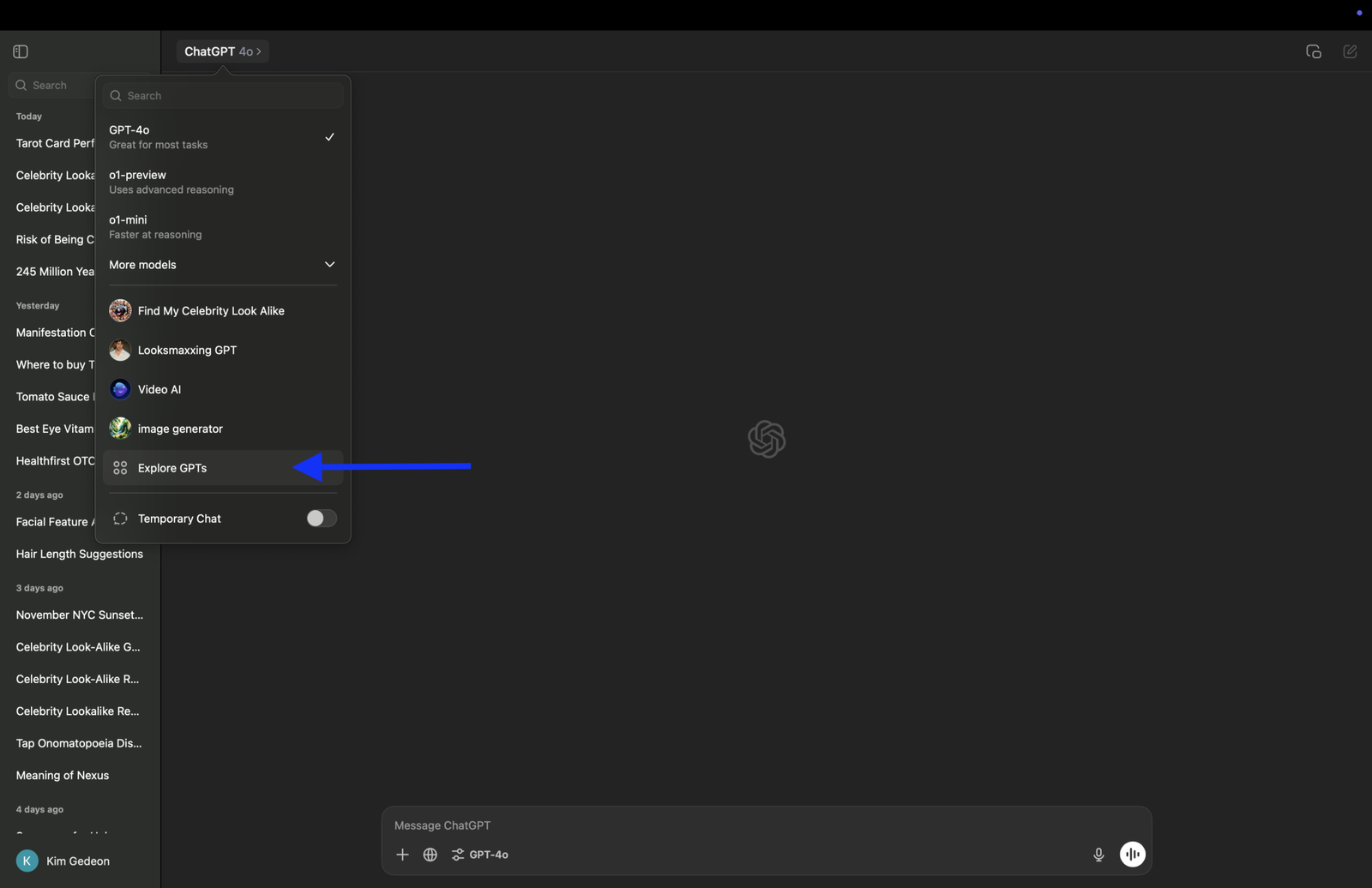Select the o1-preview model
The image size is (1372, 888).
pyautogui.click(x=223, y=182)
